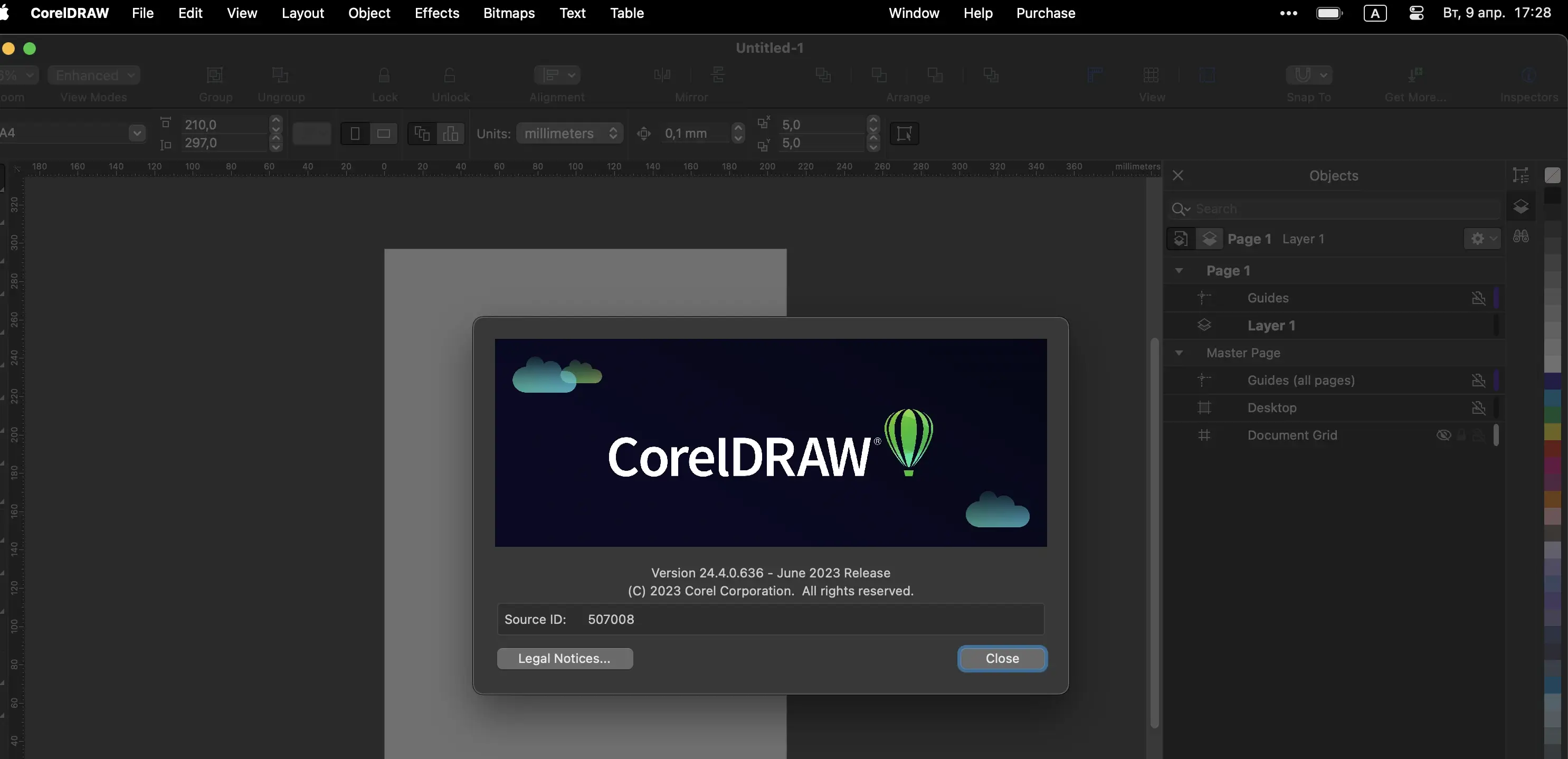
Task: Click the treat-all-objects-as-filled icon
Action: (x=905, y=134)
